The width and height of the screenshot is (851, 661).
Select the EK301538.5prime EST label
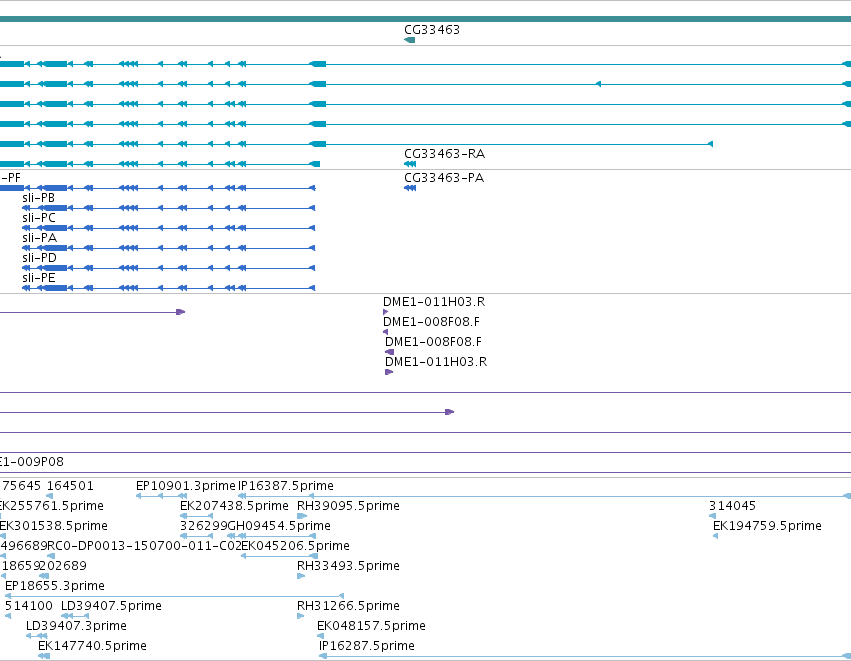(53, 526)
